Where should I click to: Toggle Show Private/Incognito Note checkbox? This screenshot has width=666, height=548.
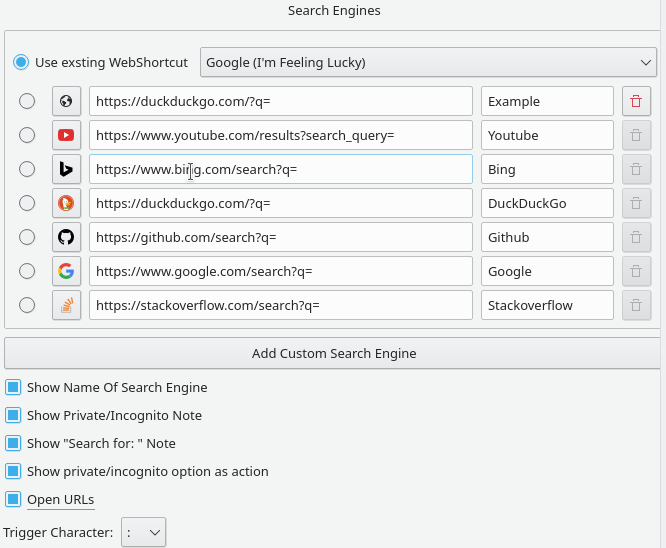[13, 415]
